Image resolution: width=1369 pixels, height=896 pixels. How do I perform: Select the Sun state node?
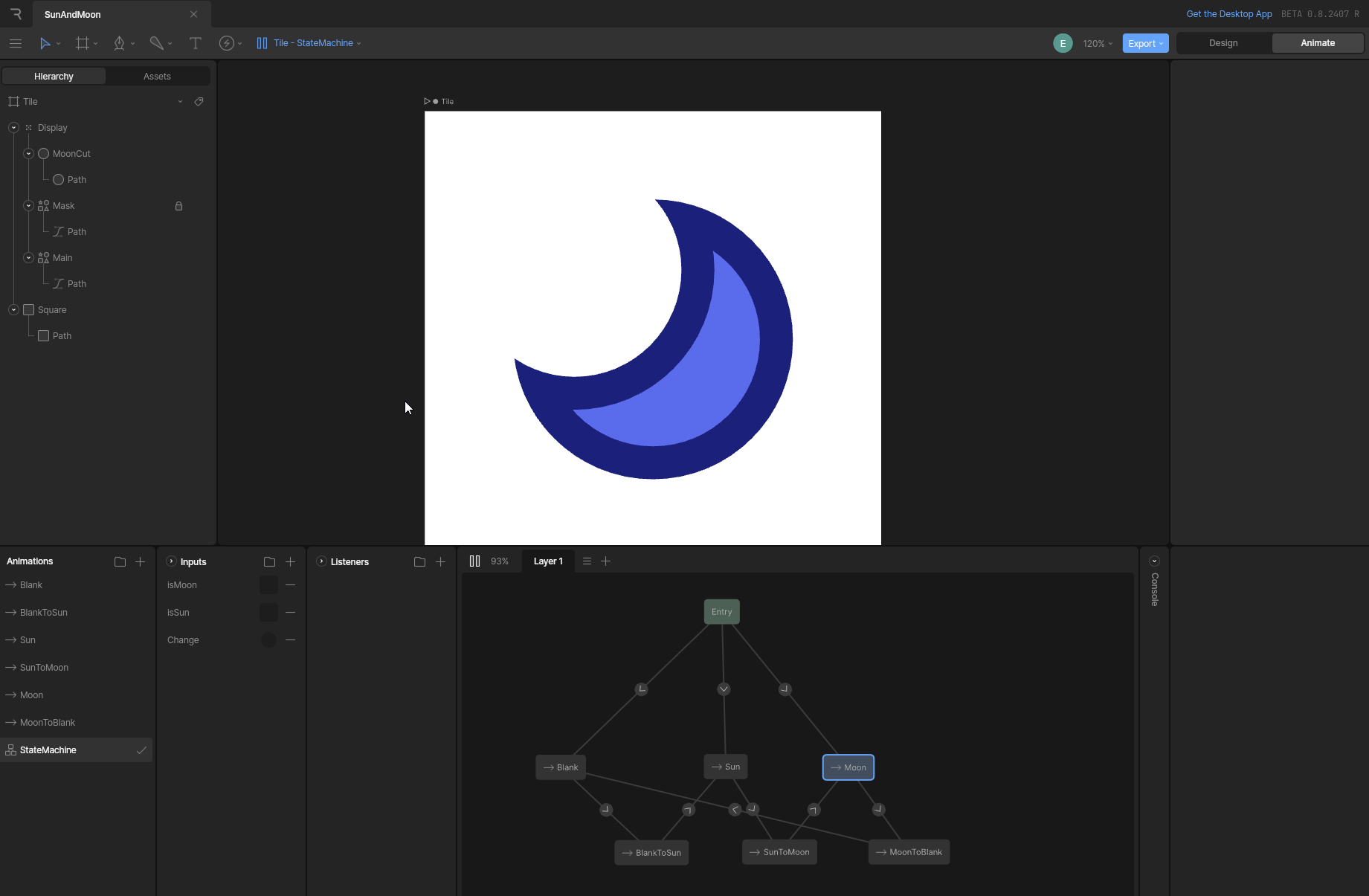[x=725, y=767]
